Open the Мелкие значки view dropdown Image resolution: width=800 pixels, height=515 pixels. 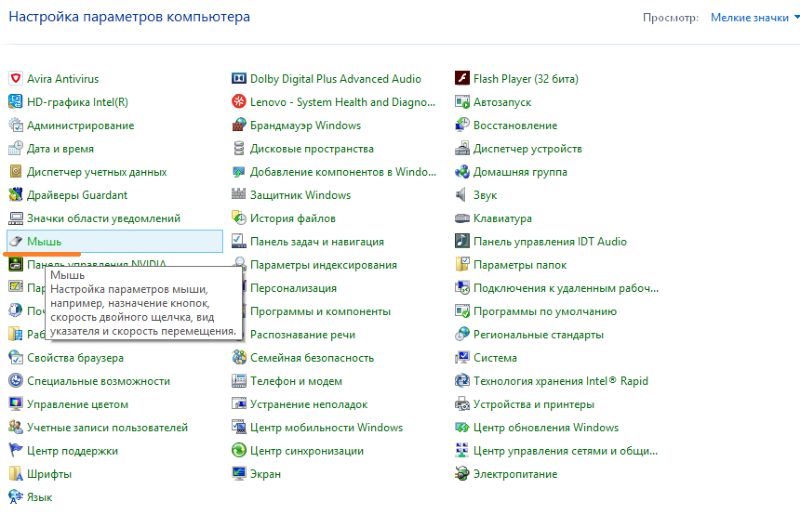click(752, 18)
